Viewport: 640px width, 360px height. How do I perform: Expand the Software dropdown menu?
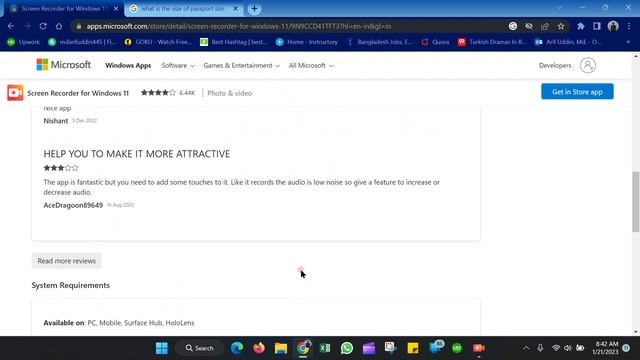pos(178,65)
